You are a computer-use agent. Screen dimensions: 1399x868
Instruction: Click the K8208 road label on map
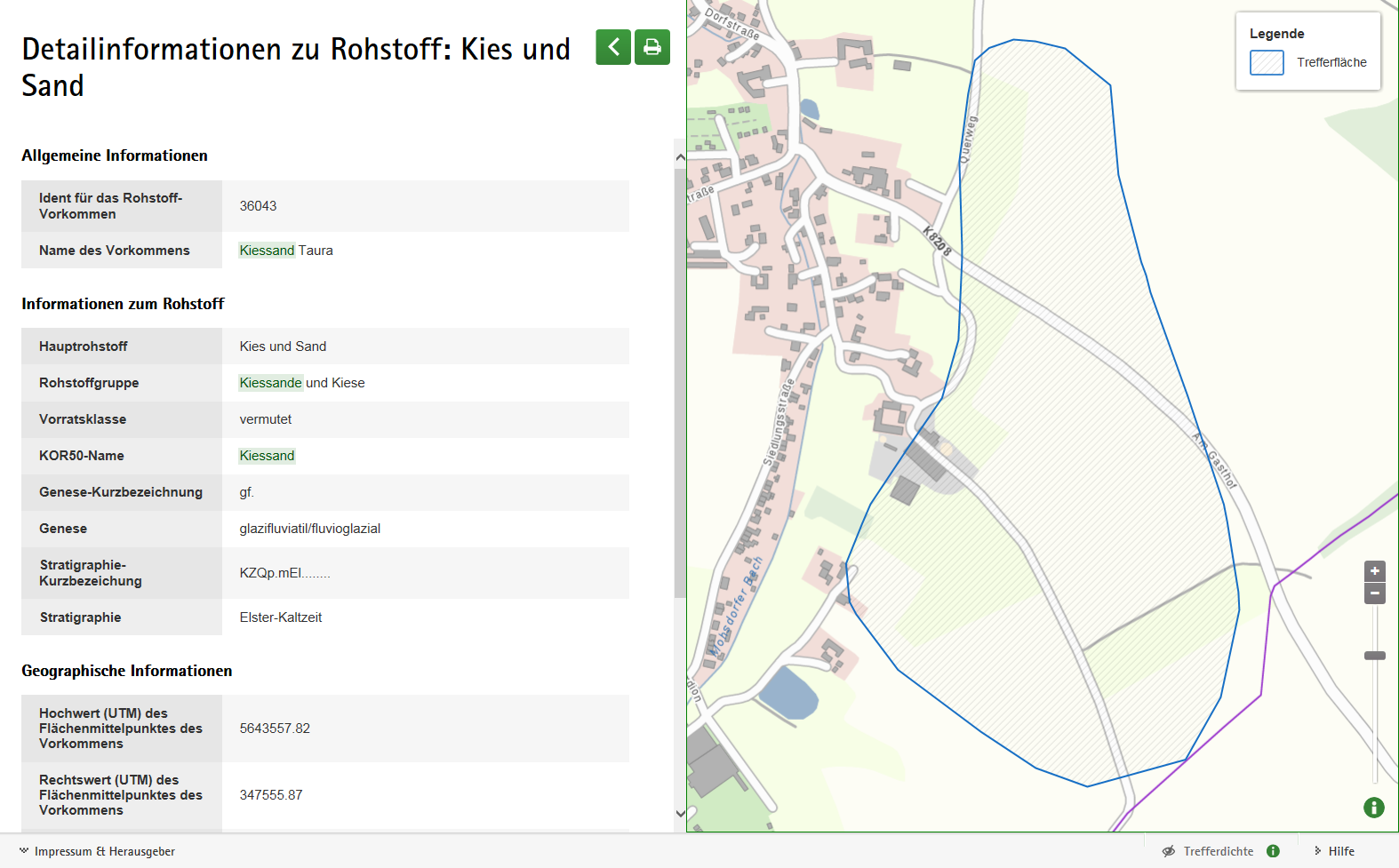[x=937, y=241]
